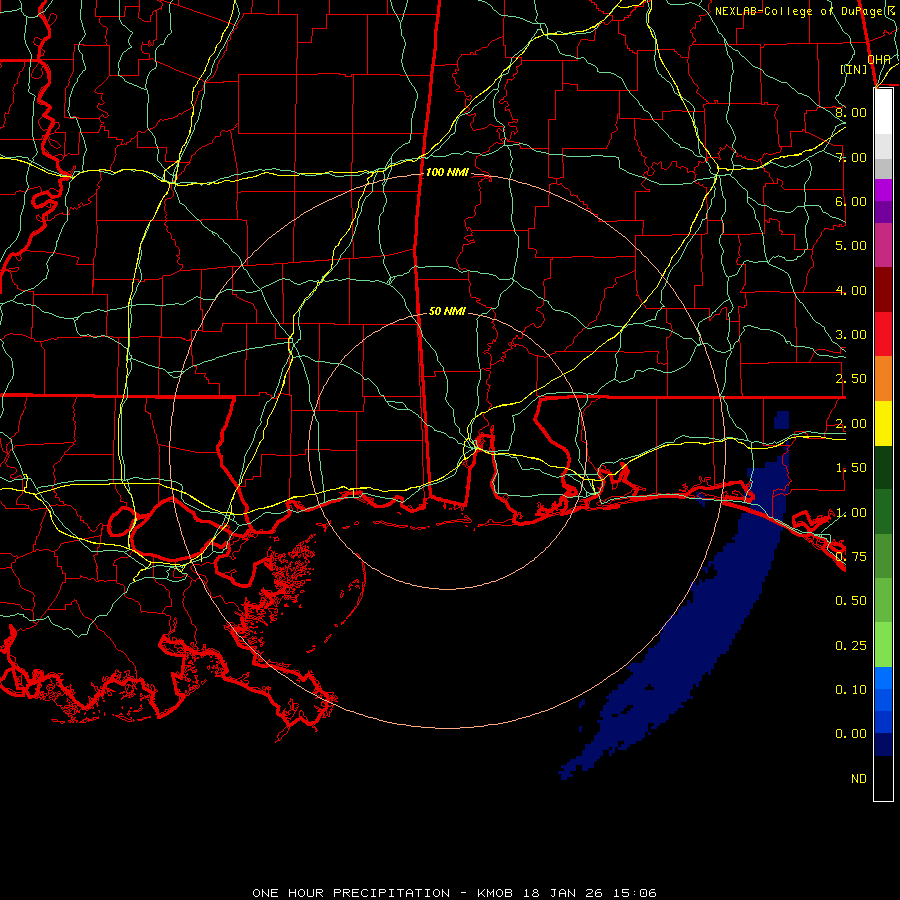
Task: Select the black ND swatch at scale bottom
Action: coord(883,778)
